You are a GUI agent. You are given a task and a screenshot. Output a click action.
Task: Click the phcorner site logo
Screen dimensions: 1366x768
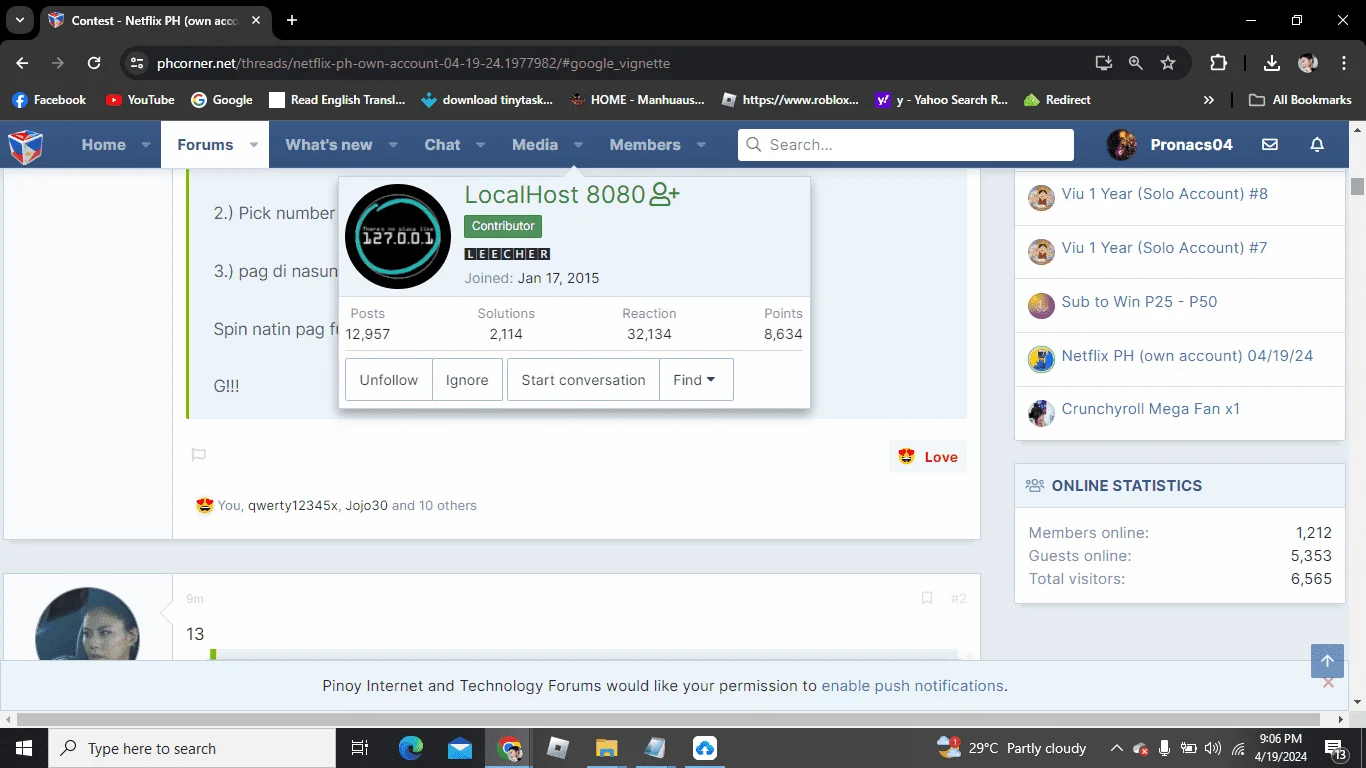[x=26, y=145]
